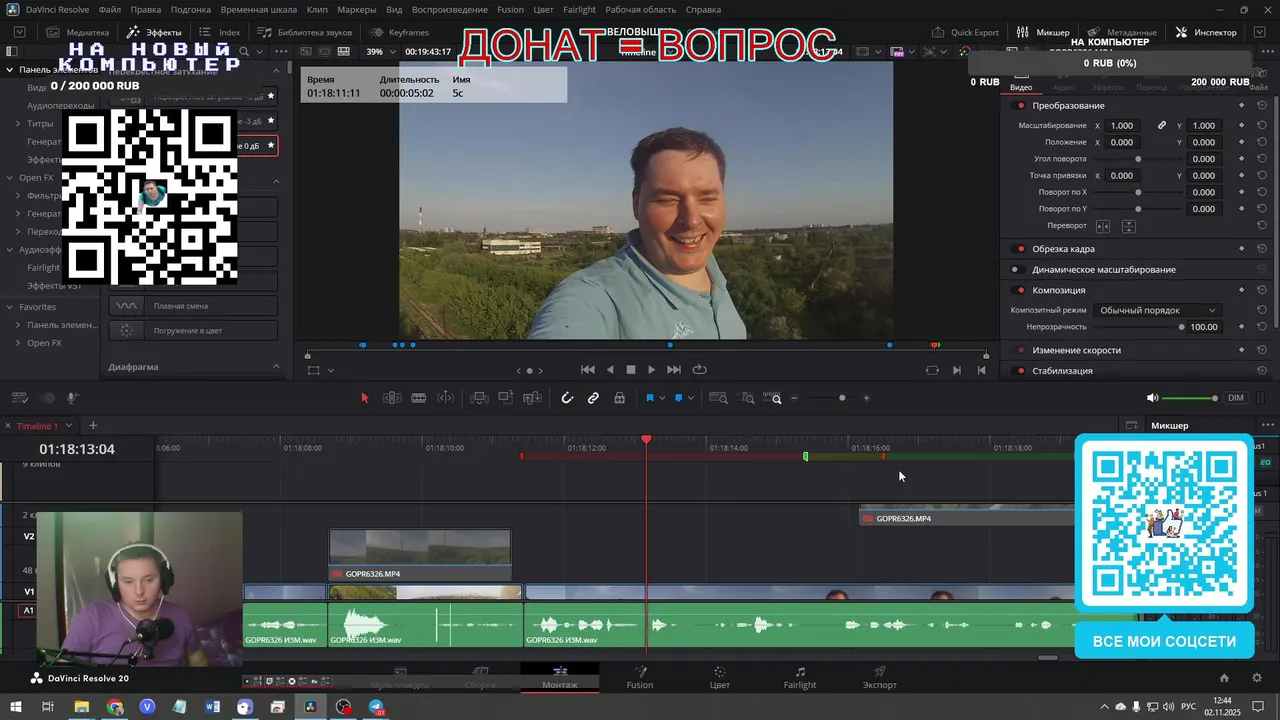Viewport: 1280px width, 720px height.
Task: Click the Overwrite clip icon
Action: click(506, 398)
